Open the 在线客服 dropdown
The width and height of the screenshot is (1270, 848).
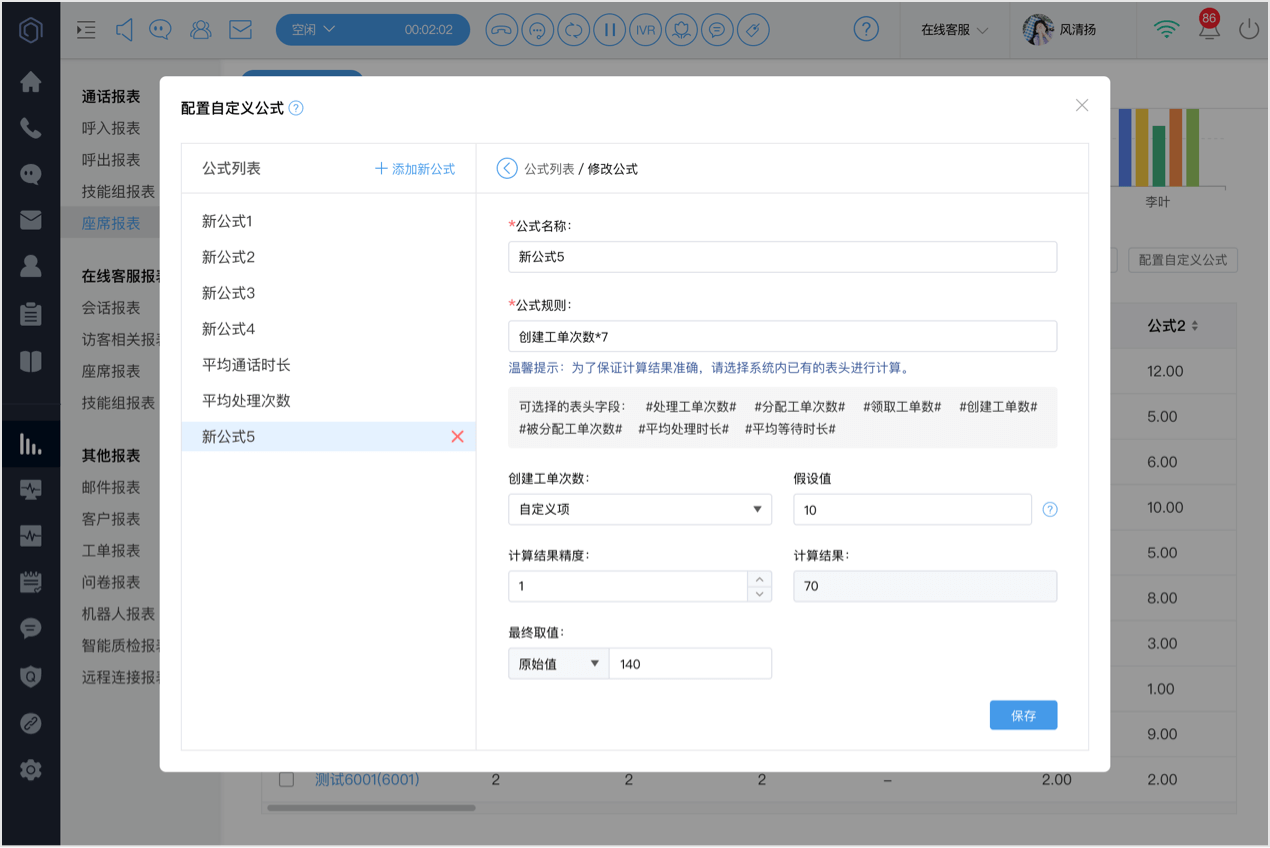click(954, 30)
